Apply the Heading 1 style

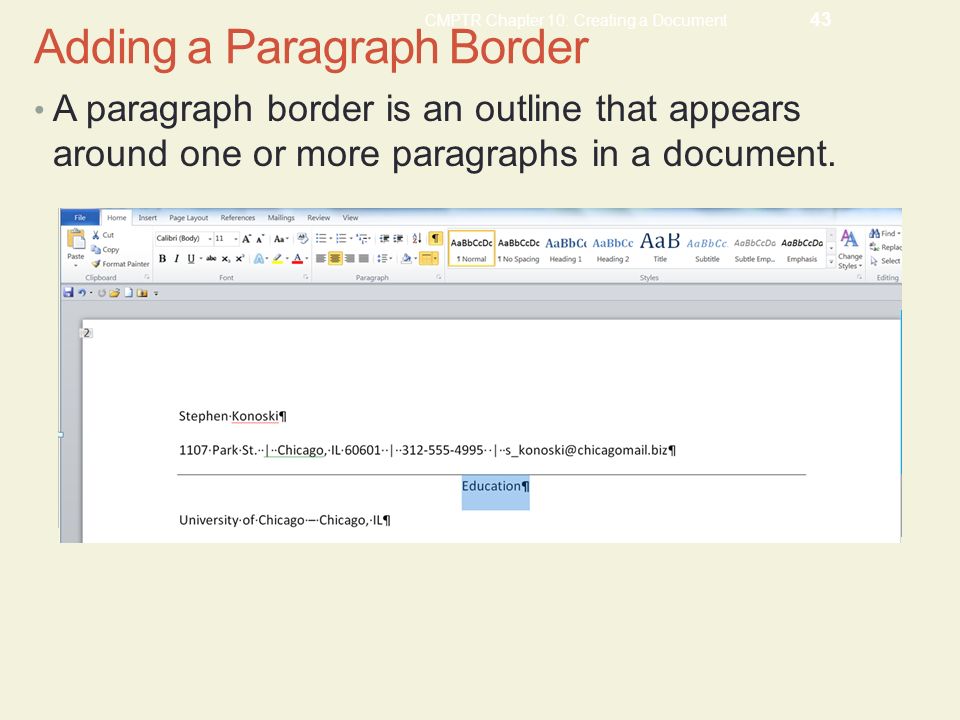(x=566, y=249)
